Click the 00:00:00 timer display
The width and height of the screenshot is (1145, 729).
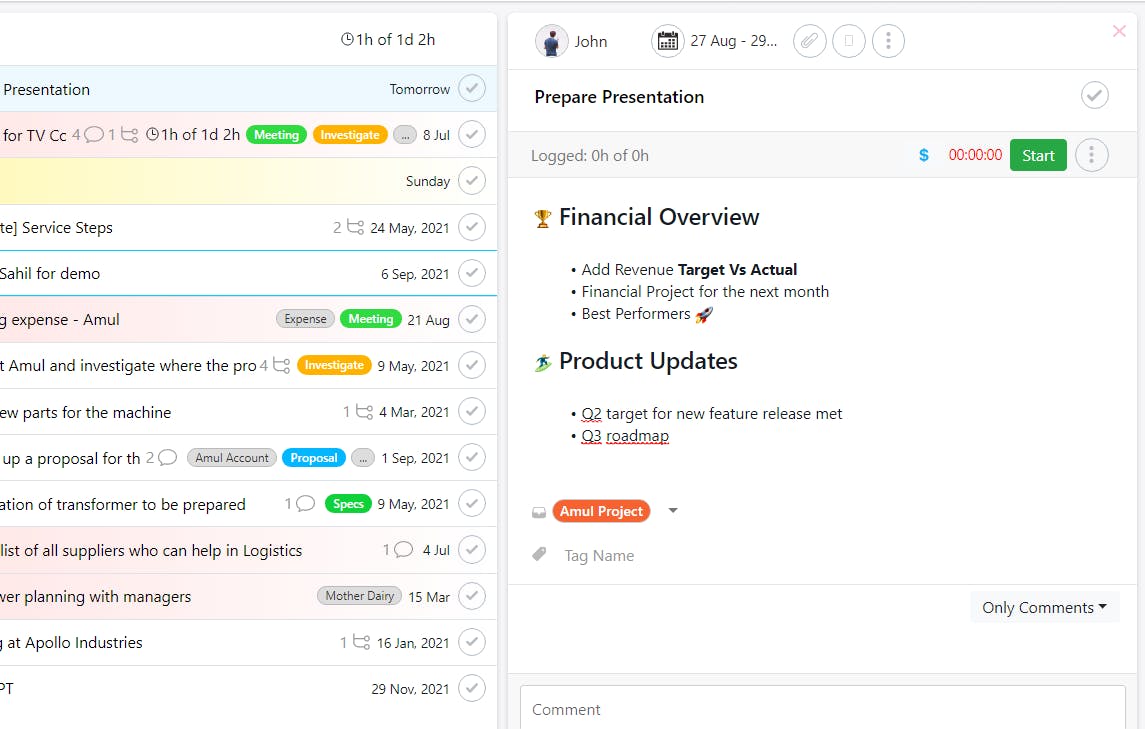[975, 155]
